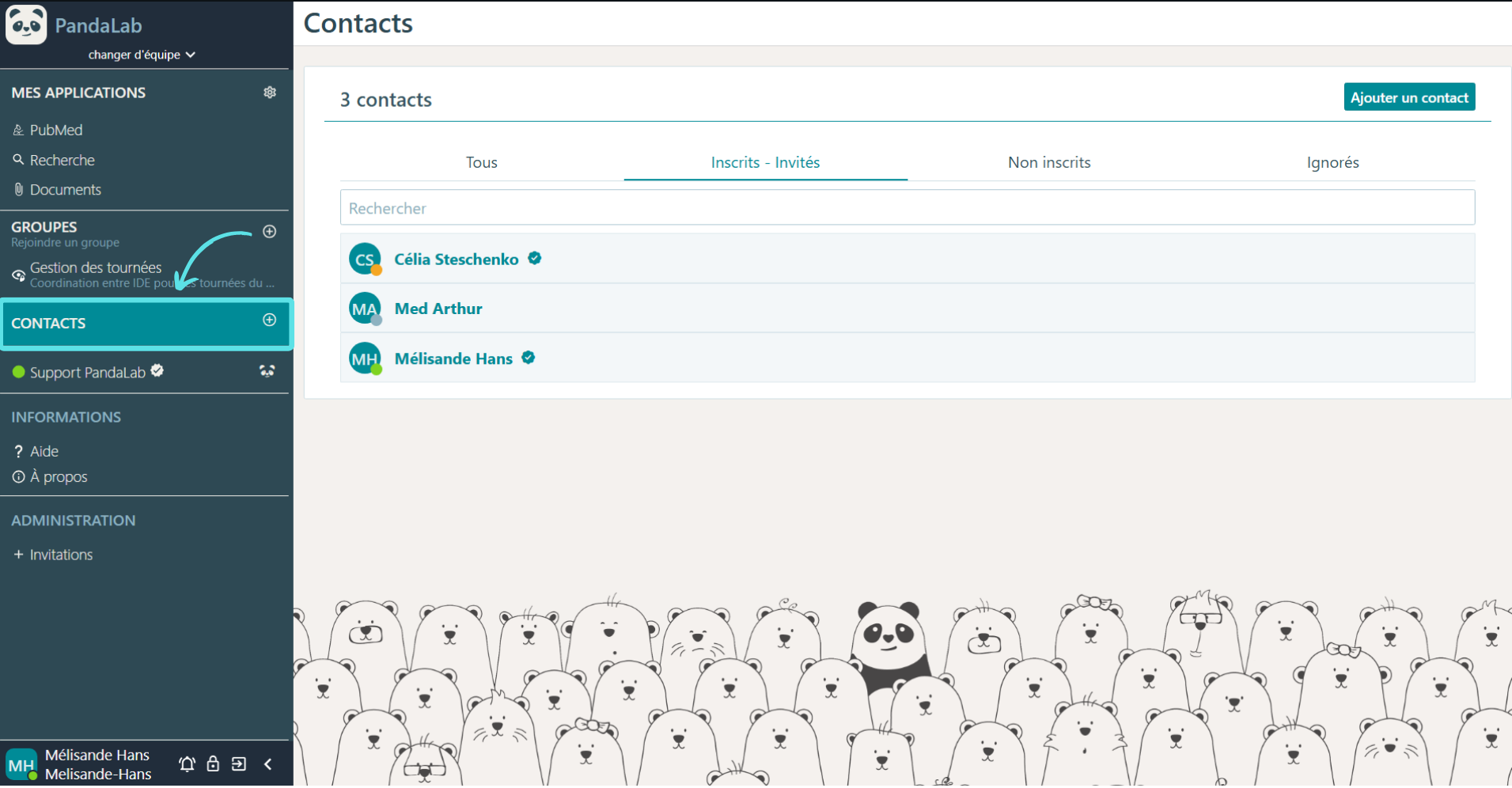Click the logout icon in bottom bar
This screenshot has height=788, width=1512.
(239, 763)
